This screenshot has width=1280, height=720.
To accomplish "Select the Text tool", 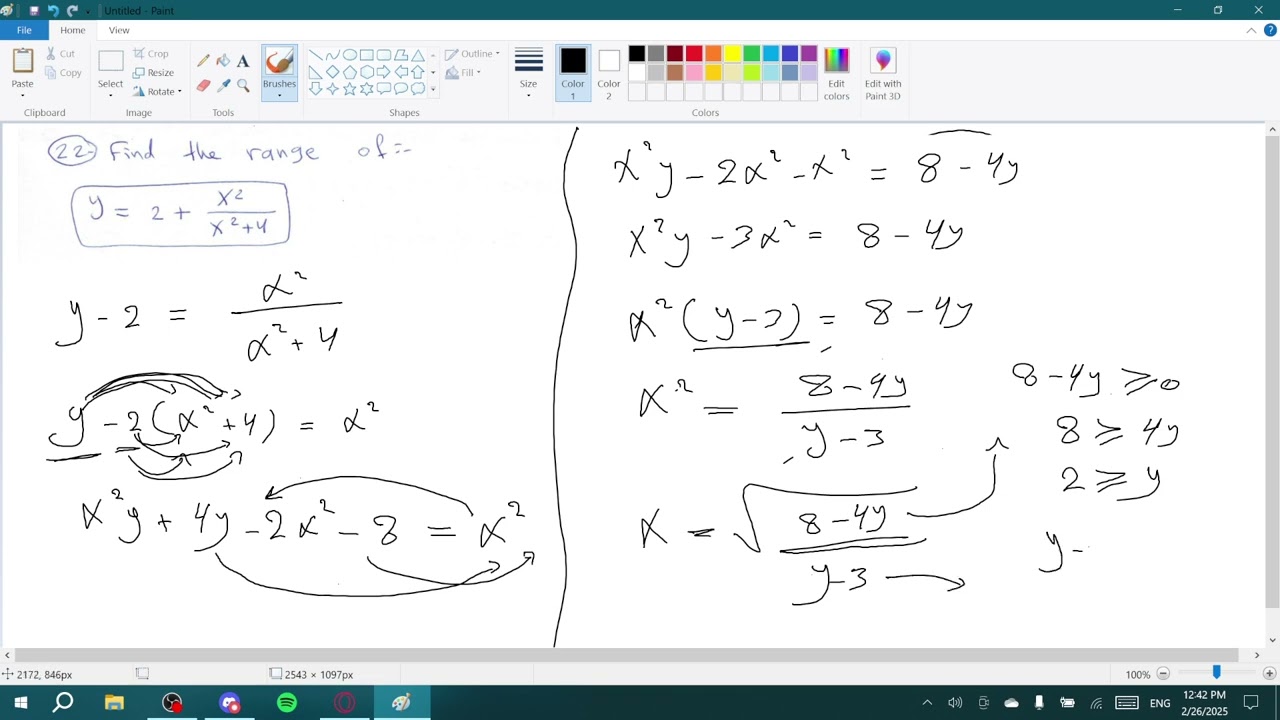I will pos(243,61).
